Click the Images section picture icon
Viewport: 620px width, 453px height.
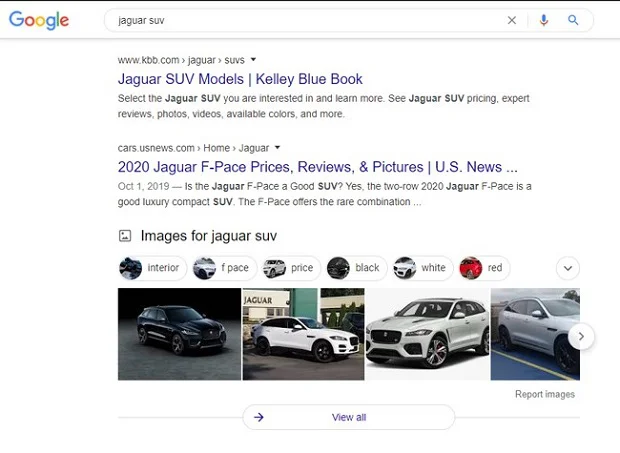tap(125, 236)
